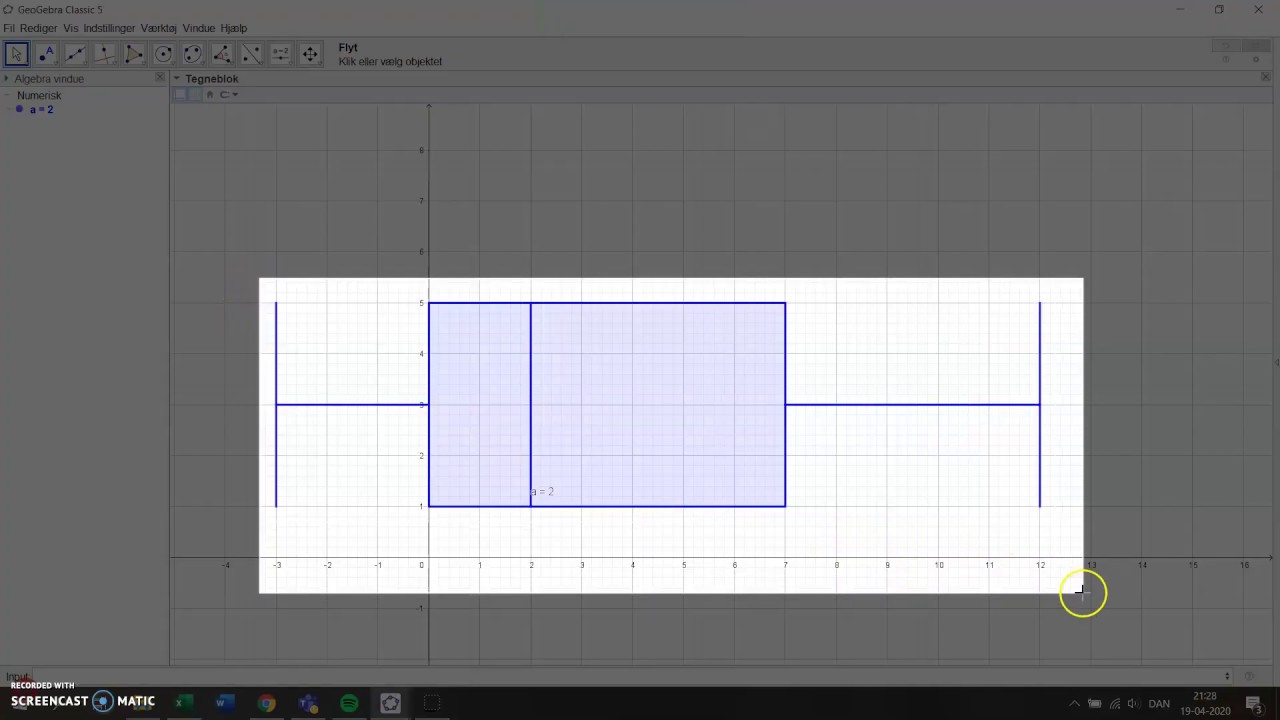
Task: Show hidden system tray icons
Action: click(x=1075, y=703)
